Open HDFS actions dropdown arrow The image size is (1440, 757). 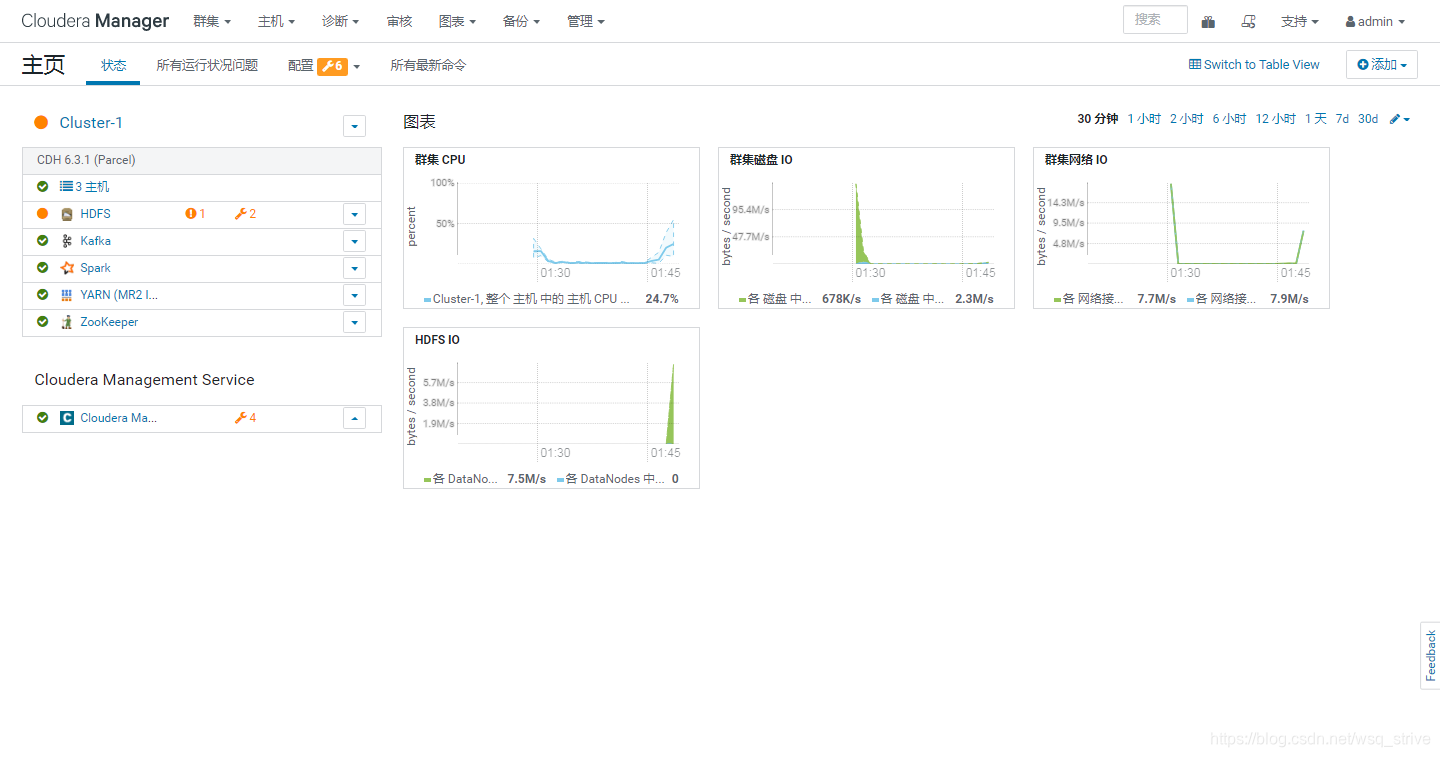coord(354,214)
